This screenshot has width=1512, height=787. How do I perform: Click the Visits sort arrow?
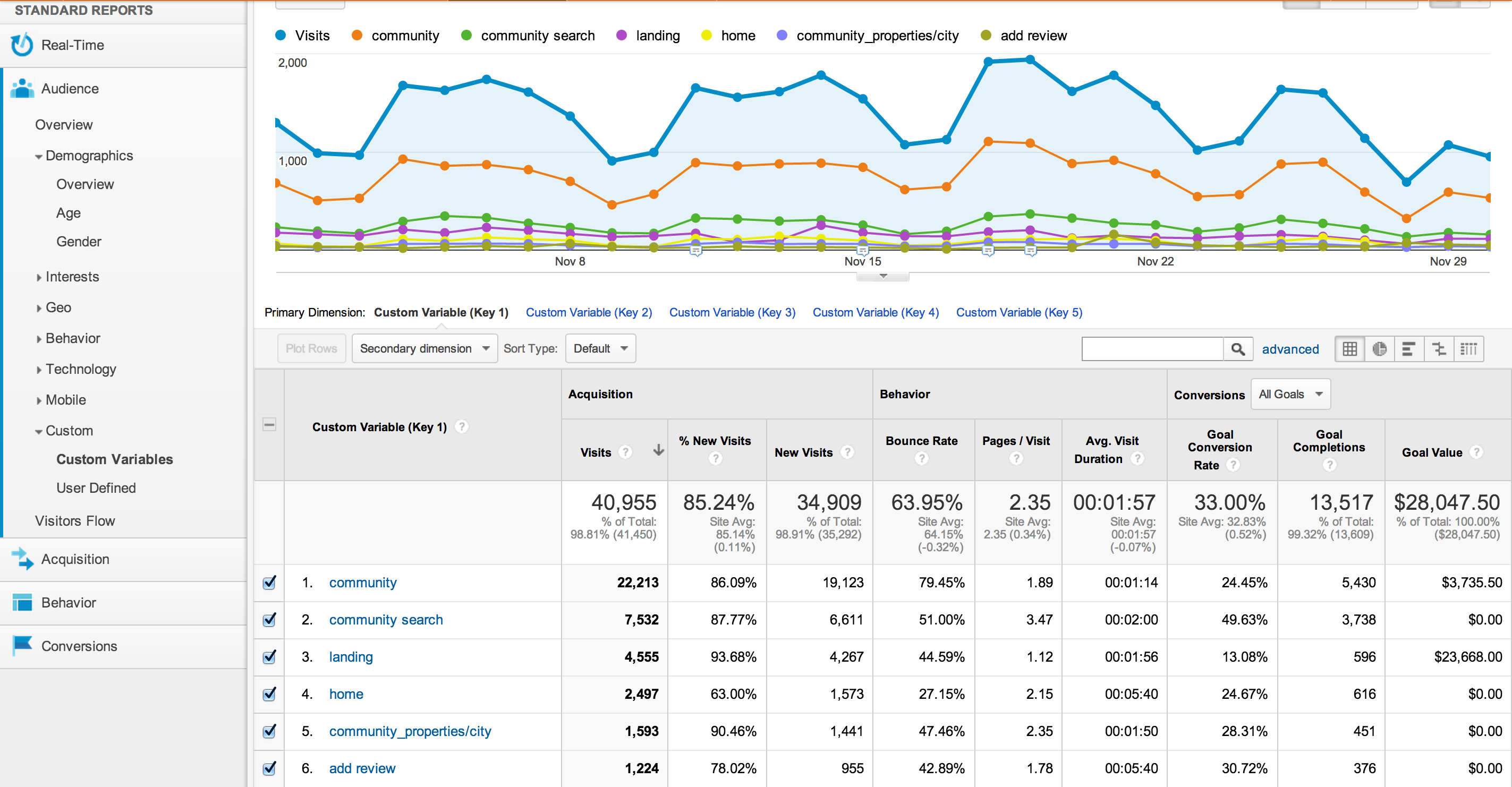coord(659,450)
